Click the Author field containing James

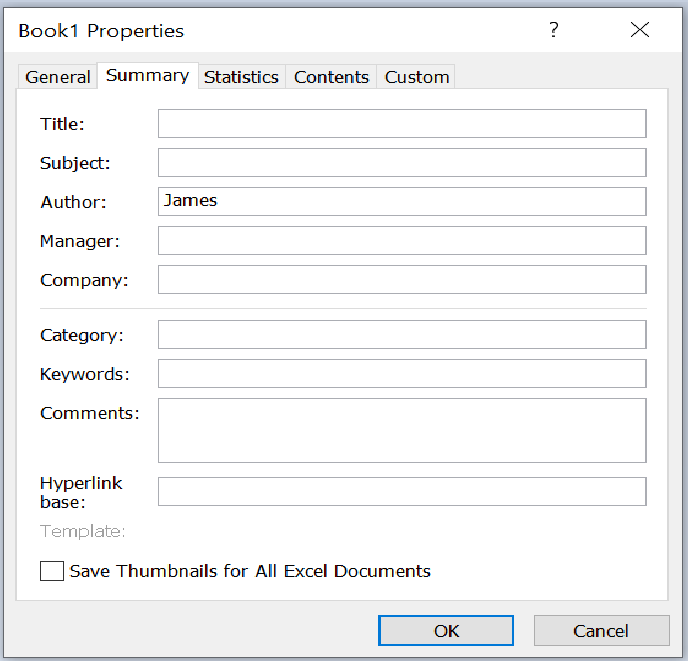[402, 202]
